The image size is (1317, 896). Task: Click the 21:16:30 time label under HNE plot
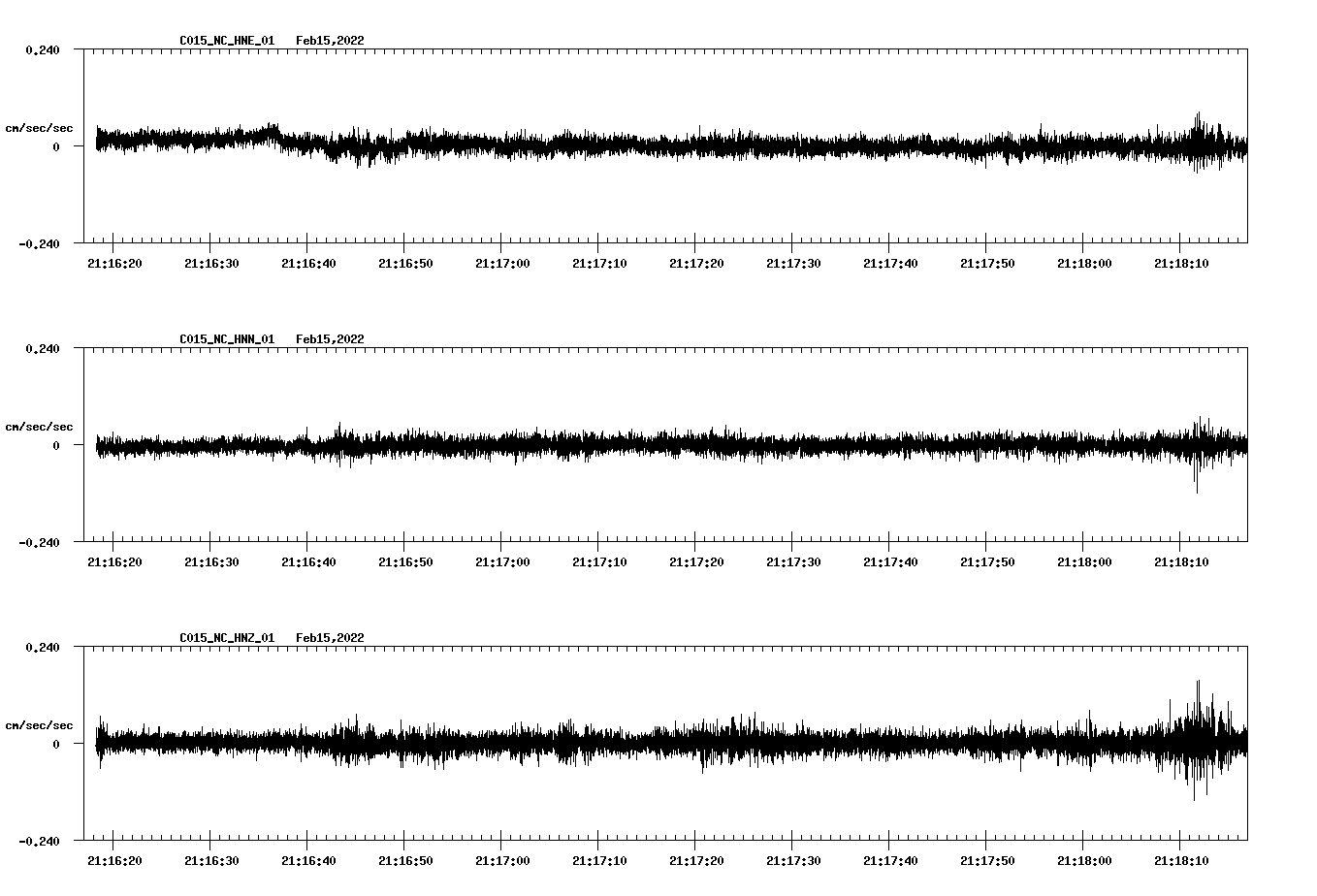click(211, 264)
